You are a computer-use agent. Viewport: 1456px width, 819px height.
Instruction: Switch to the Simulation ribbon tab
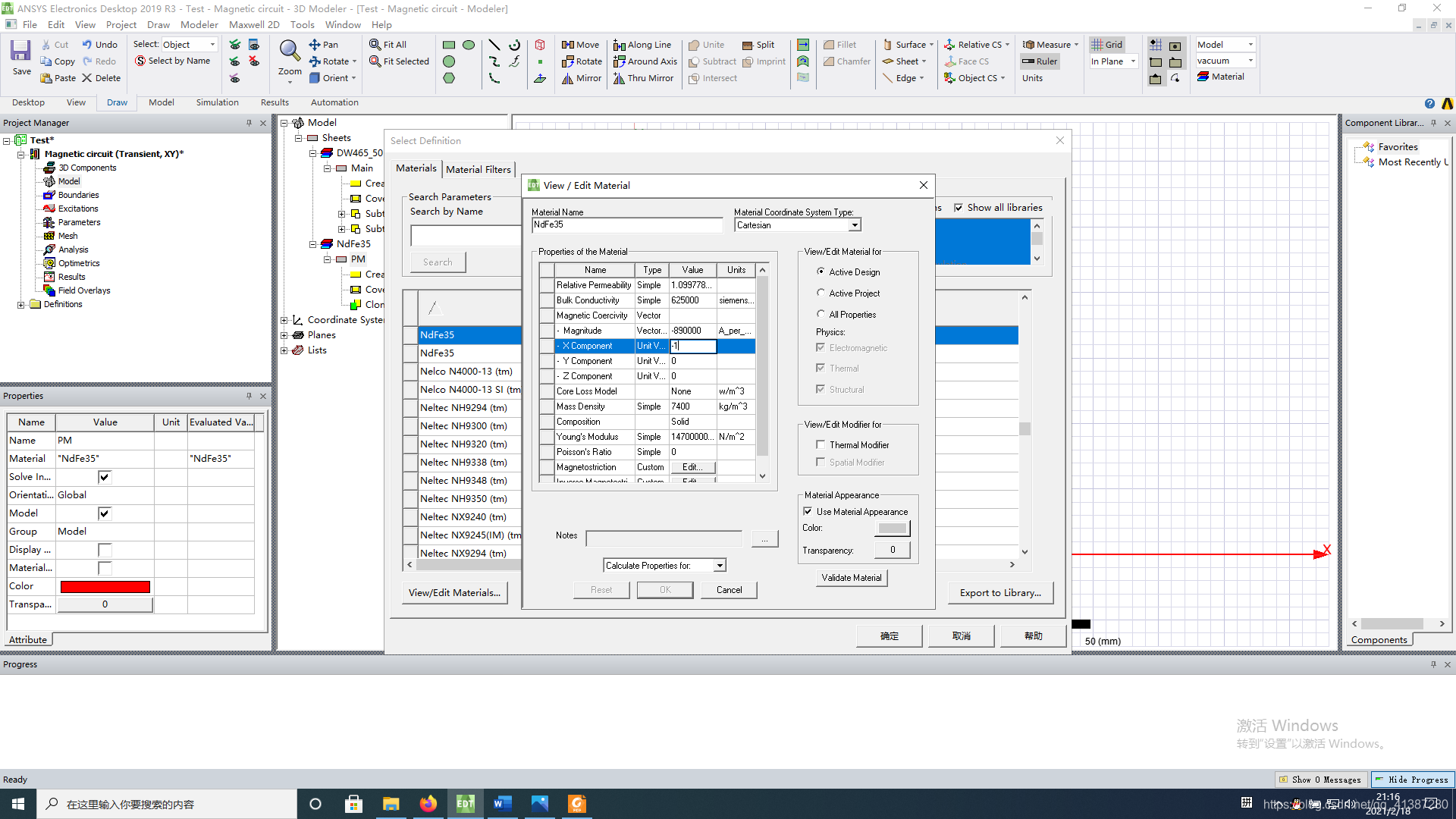point(217,102)
